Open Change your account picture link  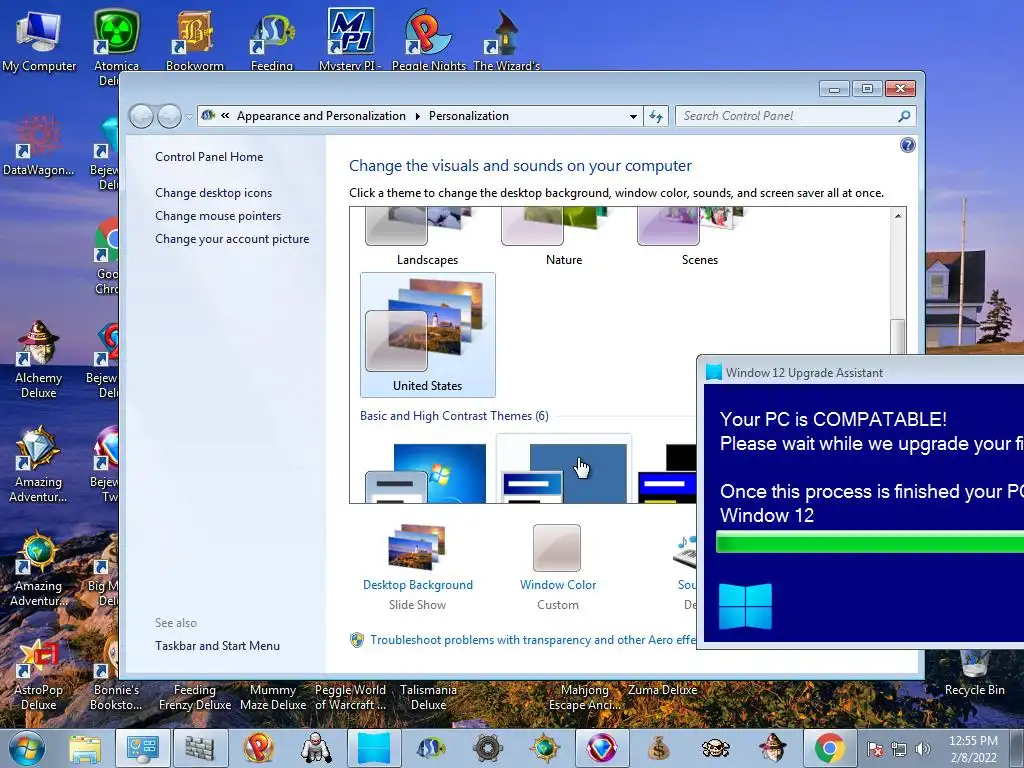(232, 239)
